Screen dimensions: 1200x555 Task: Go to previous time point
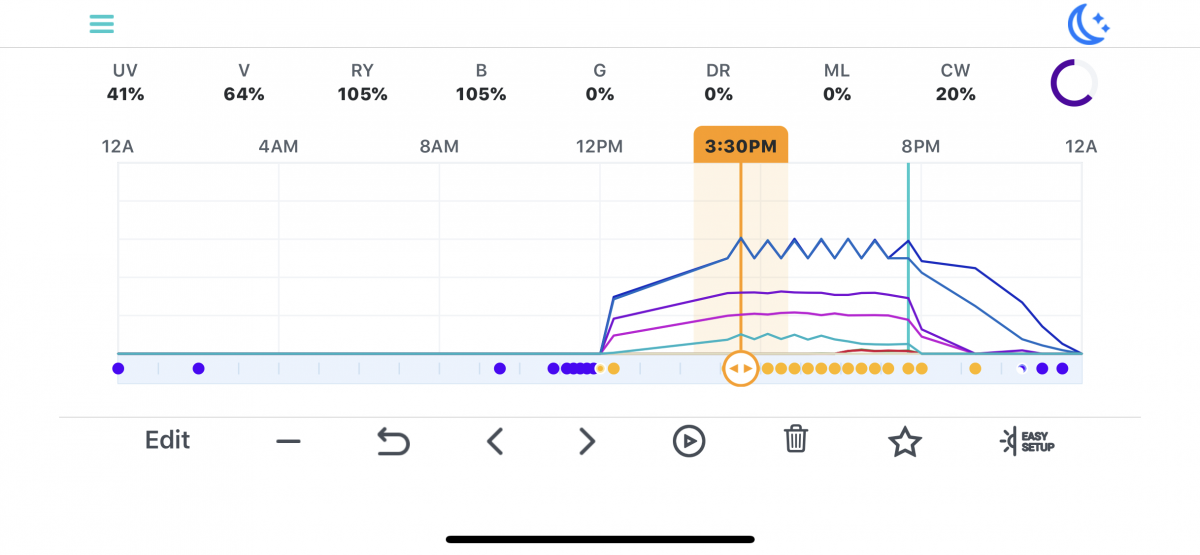494,441
